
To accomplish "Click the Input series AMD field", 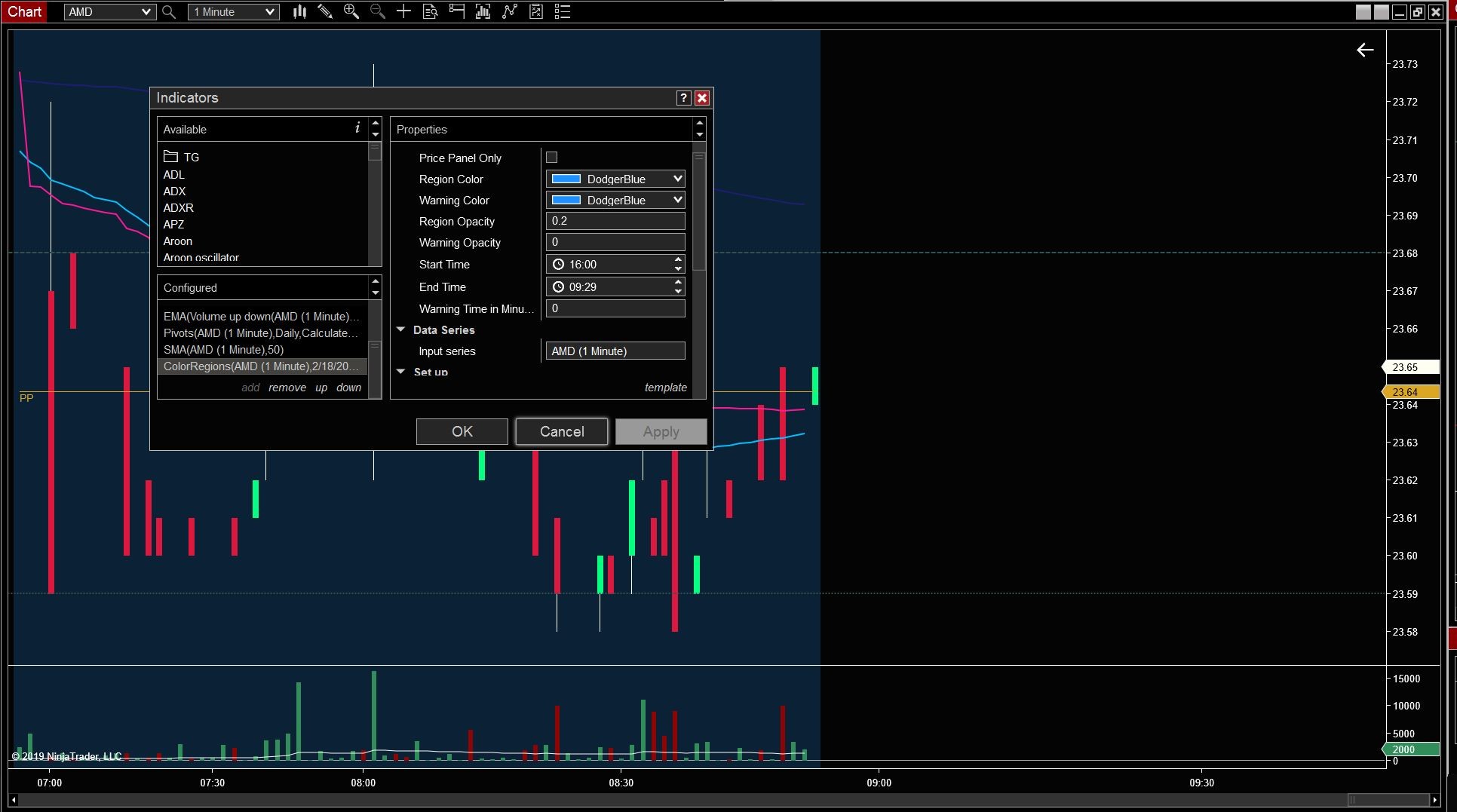I will tap(615, 351).
